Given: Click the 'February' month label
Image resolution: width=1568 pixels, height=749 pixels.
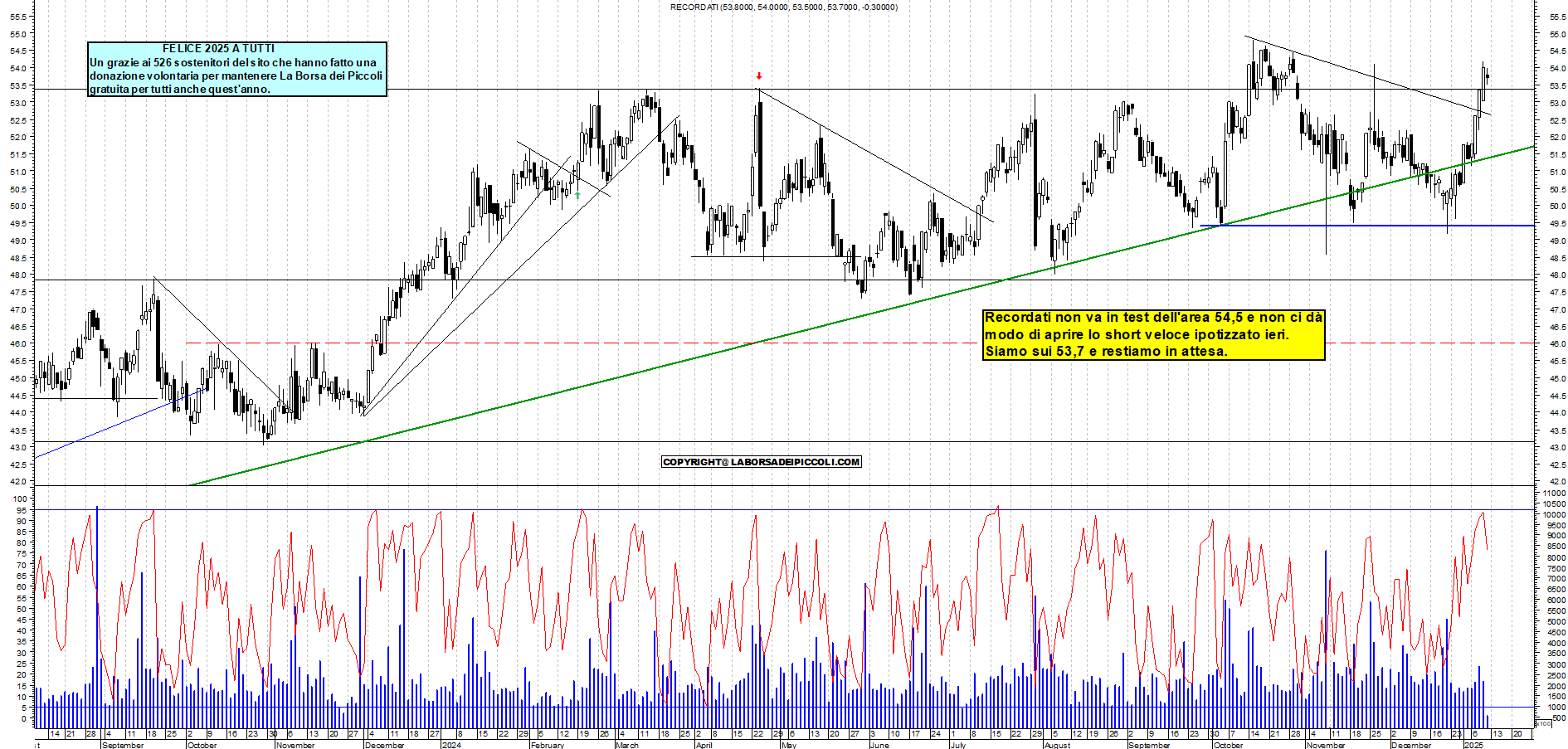Looking at the screenshot, I should click(548, 745).
